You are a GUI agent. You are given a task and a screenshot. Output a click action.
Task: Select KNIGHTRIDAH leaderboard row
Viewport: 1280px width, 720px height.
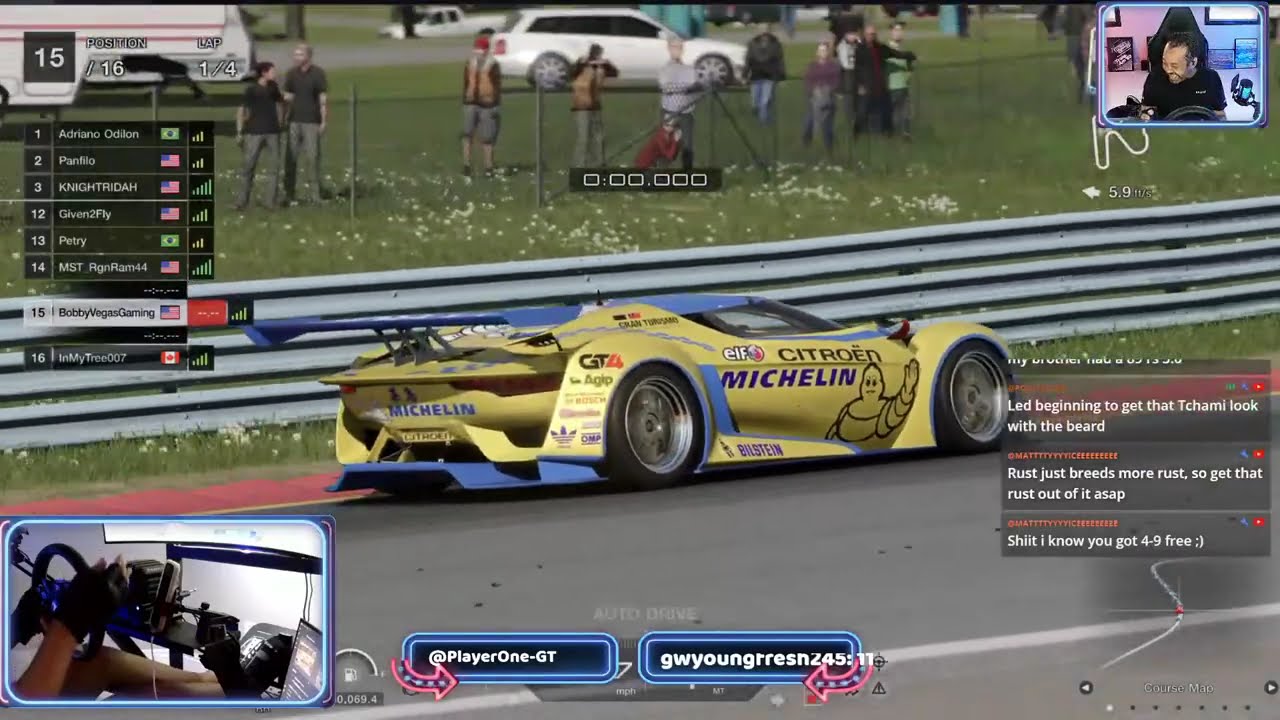(x=118, y=187)
